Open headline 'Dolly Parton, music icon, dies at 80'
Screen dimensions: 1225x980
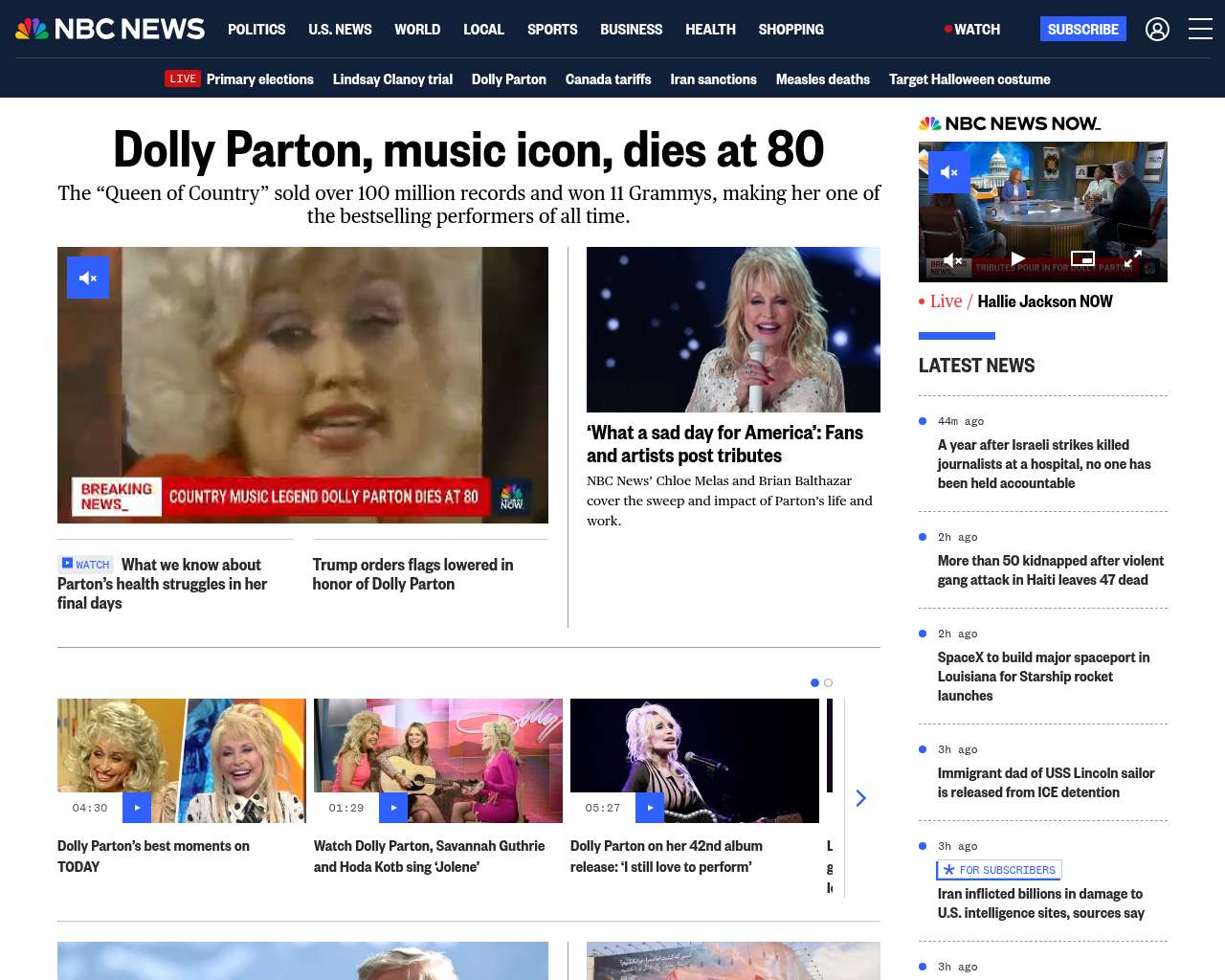pos(469,149)
